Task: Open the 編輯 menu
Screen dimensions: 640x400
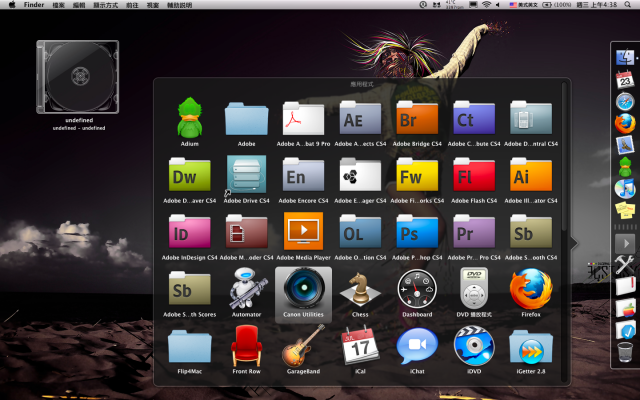Action: pyautogui.click(x=79, y=5)
